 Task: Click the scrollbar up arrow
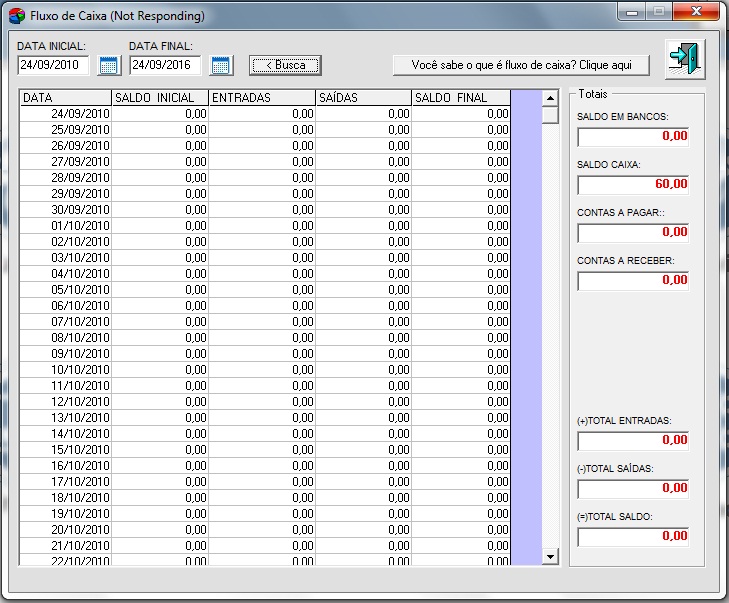coord(550,98)
